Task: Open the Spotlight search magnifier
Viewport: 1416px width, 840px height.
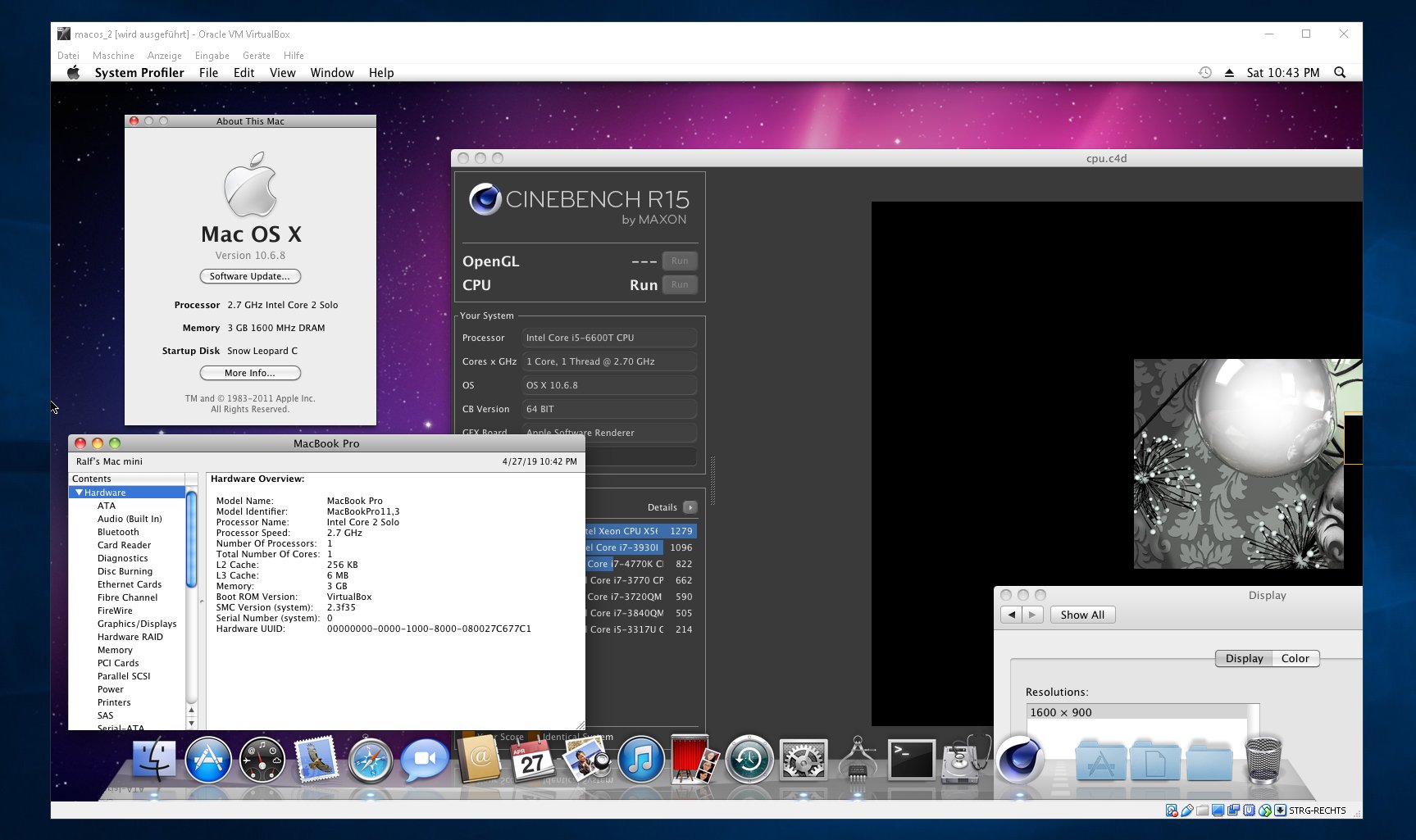Action: 1340,72
